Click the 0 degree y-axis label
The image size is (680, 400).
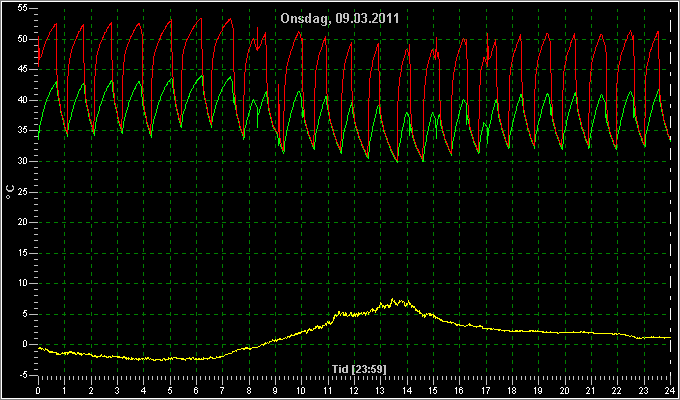point(25,344)
